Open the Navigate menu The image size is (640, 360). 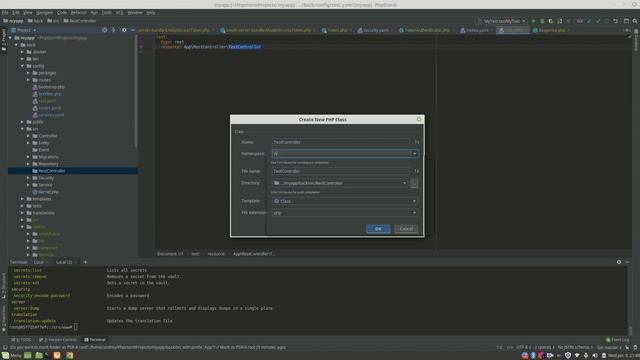coord(44,13)
